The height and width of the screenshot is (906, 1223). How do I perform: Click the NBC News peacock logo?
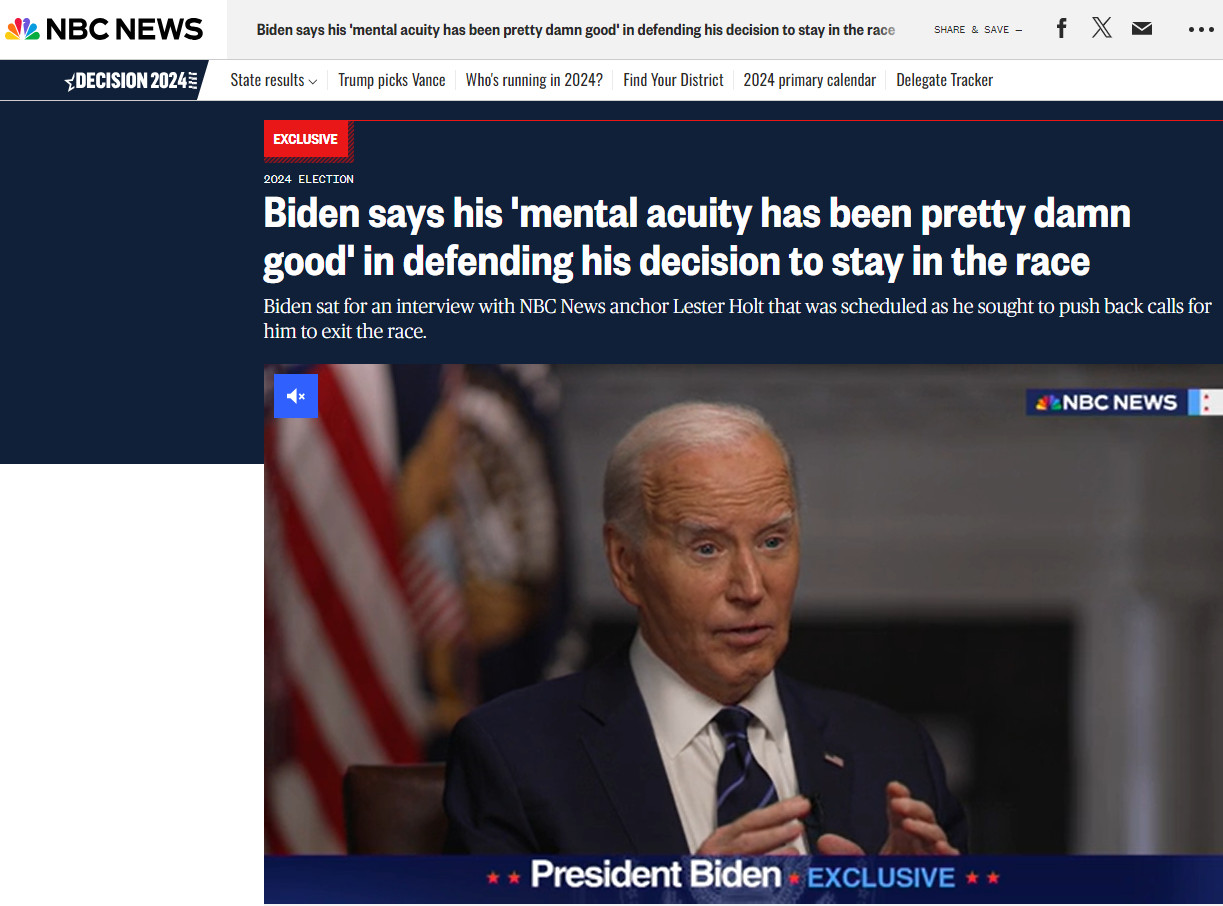pyautogui.click(x=104, y=29)
